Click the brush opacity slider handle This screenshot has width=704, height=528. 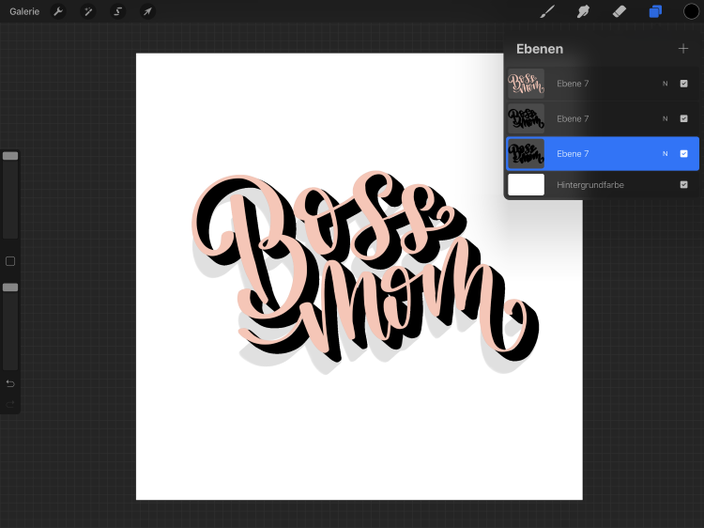[x=10, y=287]
